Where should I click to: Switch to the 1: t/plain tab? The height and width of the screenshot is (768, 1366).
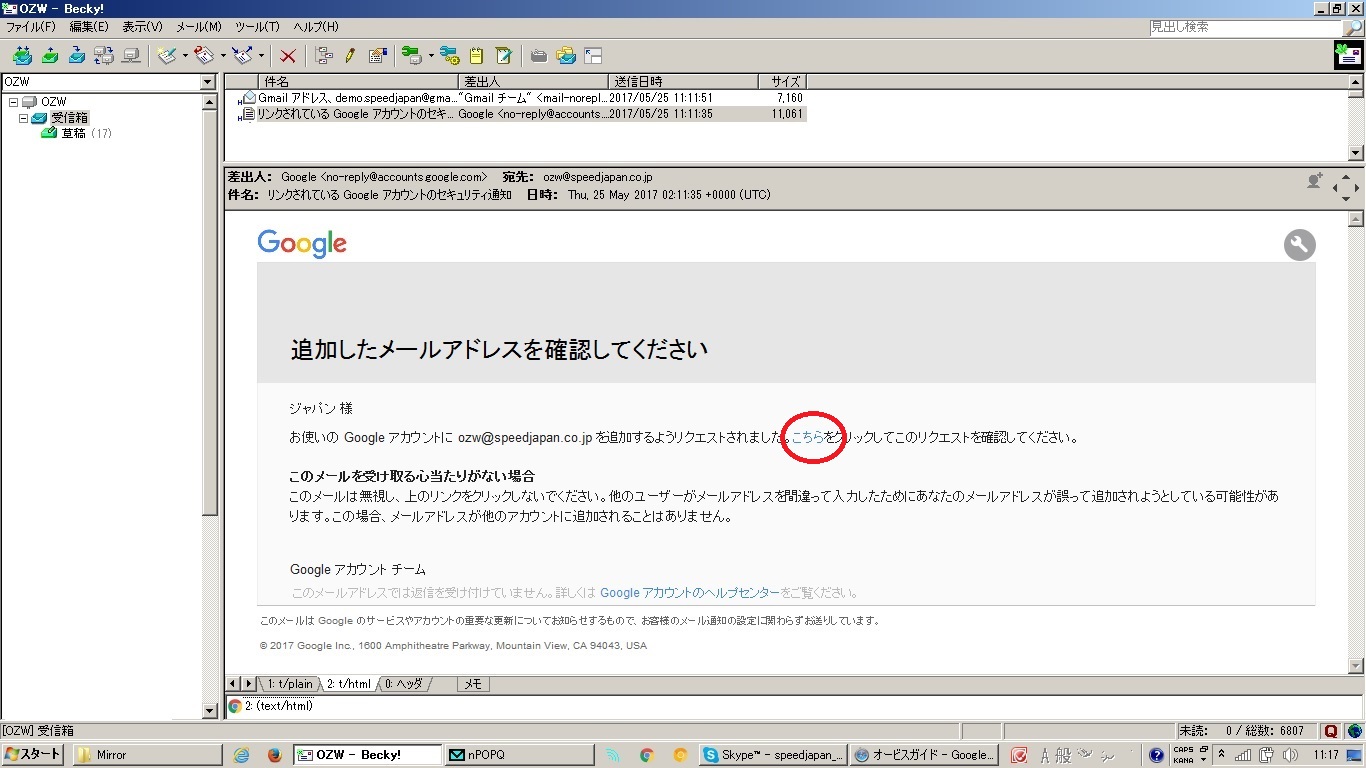click(289, 684)
